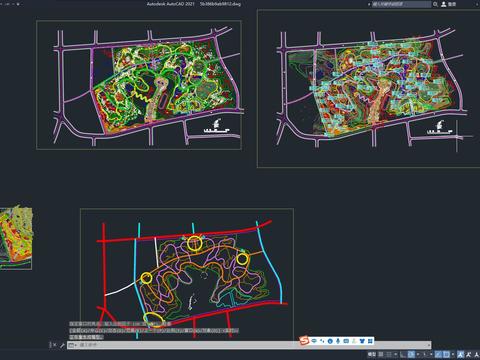The image size is (480, 360).
Task: Toggle grid display in the status bar
Action: pyautogui.click(x=381, y=354)
